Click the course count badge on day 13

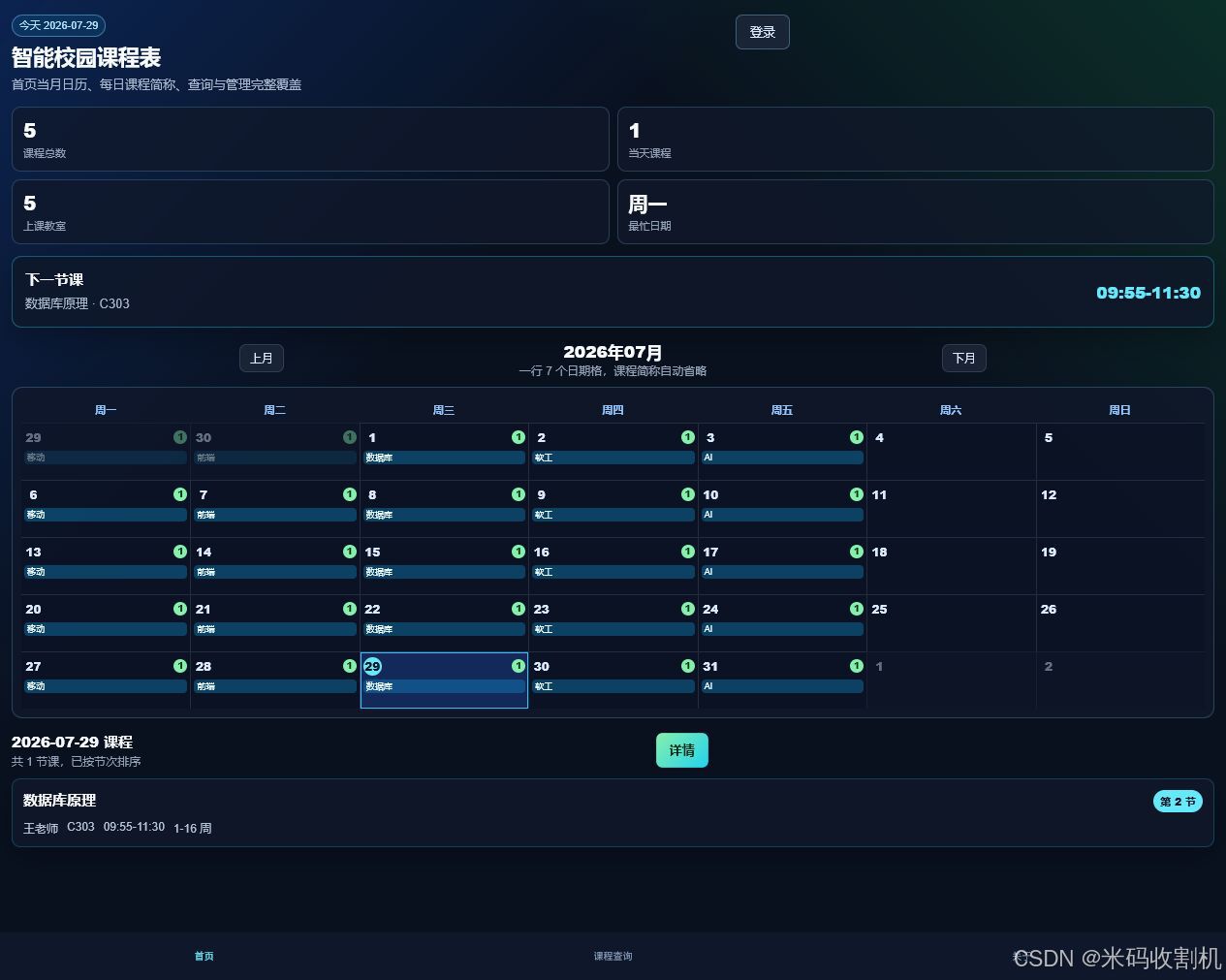tap(180, 552)
